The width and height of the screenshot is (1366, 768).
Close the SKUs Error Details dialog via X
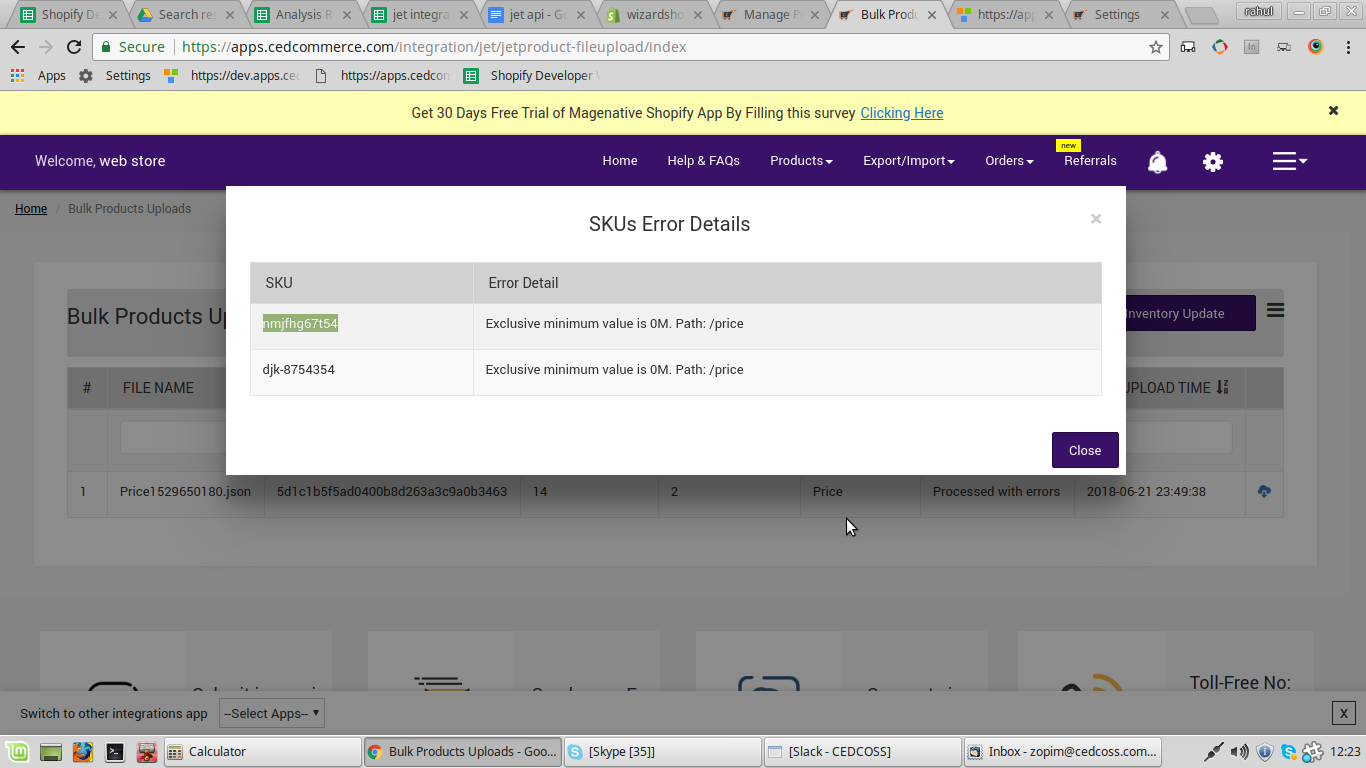1096,219
